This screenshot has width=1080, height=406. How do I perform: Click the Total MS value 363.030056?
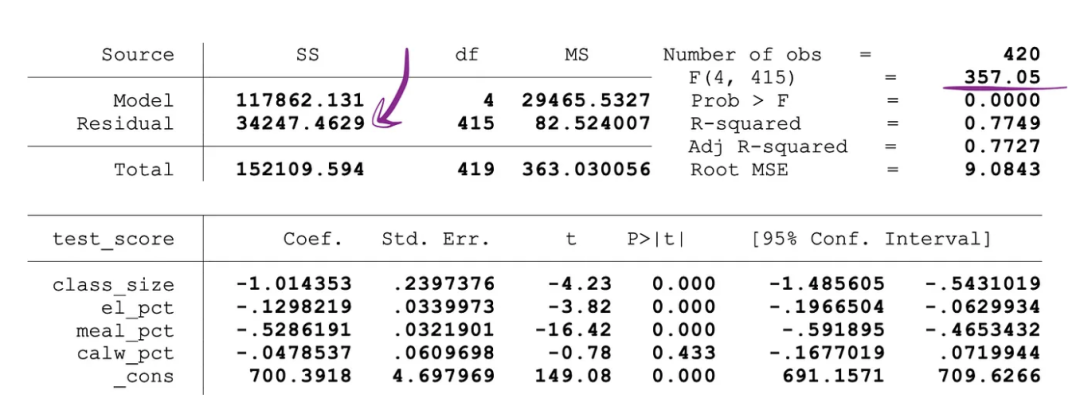point(586,170)
